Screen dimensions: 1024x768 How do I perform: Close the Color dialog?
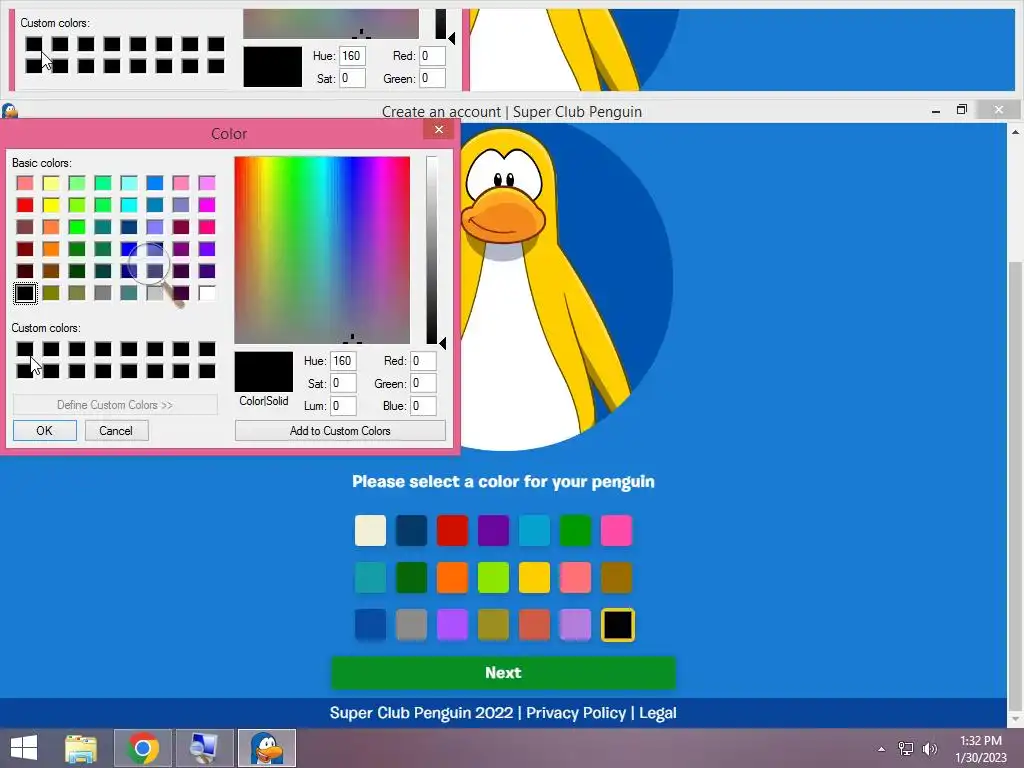[x=439, y=129]
